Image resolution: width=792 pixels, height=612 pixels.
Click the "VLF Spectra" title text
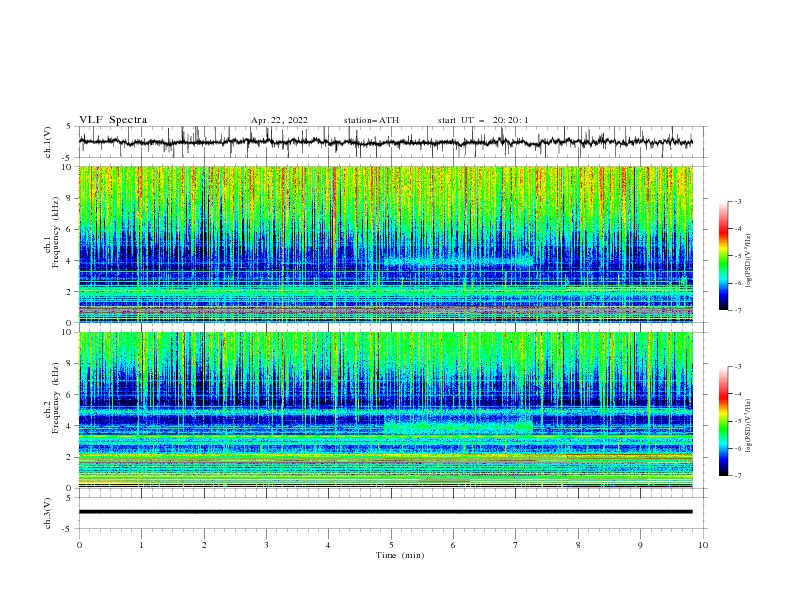[113, 120]
